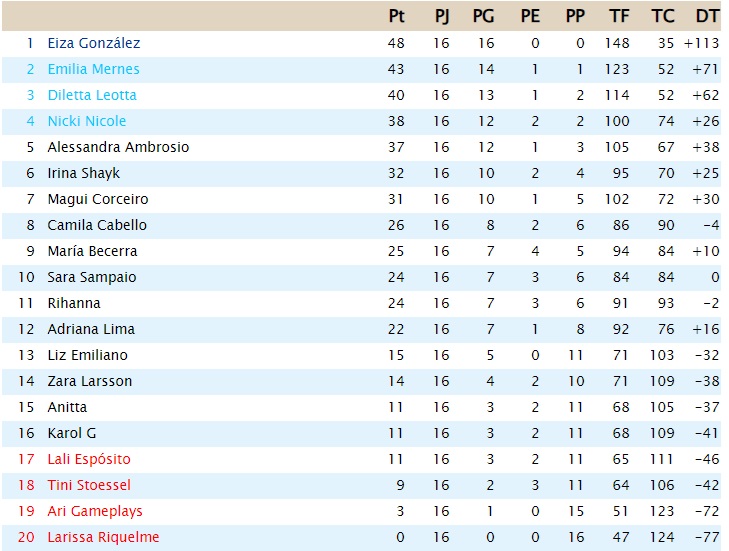This screenshot has height=551, width=729.
Task: Click Lali Espósito in red
Action: point(89,459)
